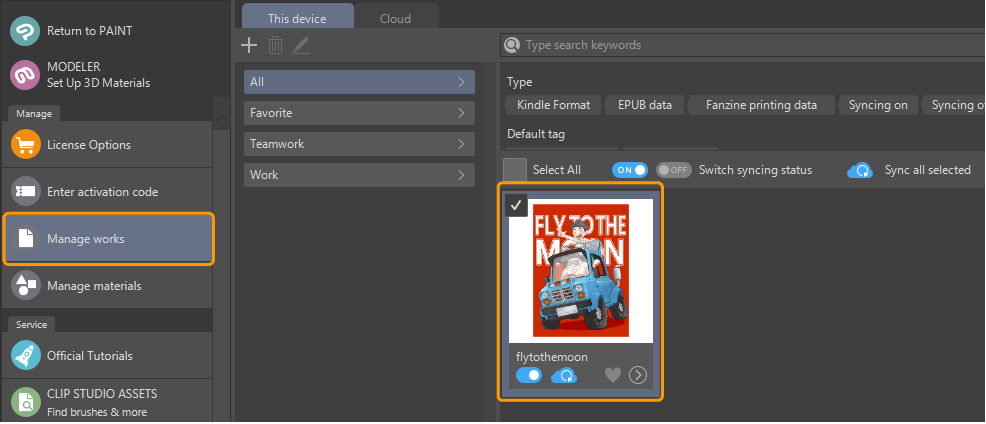Open MODELER Set Up 3D Materials
This screenshot has height=424, width=986.
tap(107, 75)
